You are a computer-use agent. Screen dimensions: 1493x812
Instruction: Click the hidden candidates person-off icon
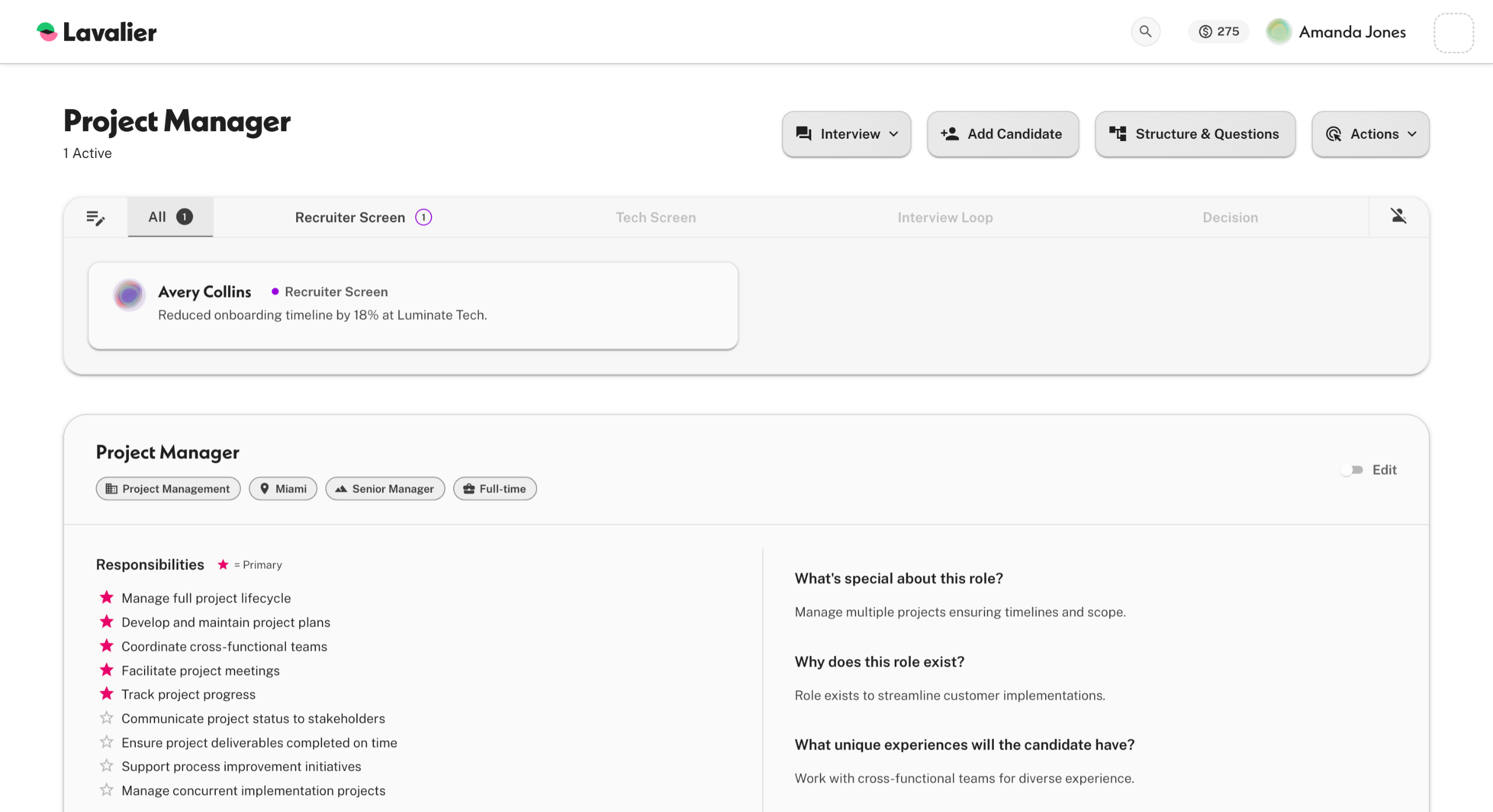(x=1398, y=216)
